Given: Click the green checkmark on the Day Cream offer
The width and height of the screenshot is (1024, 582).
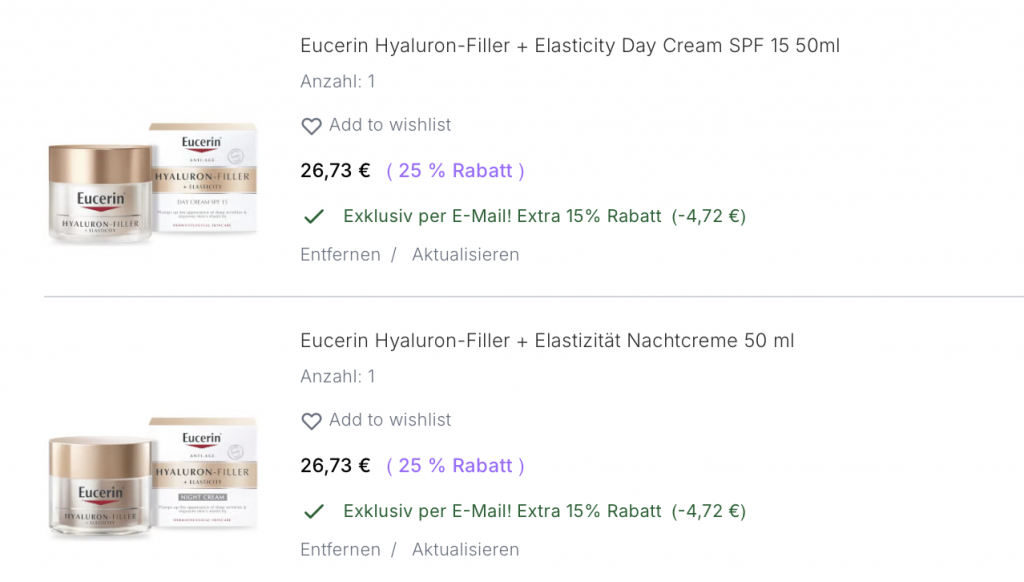Looking at the screenshot, I should click(x=314, y=216).
